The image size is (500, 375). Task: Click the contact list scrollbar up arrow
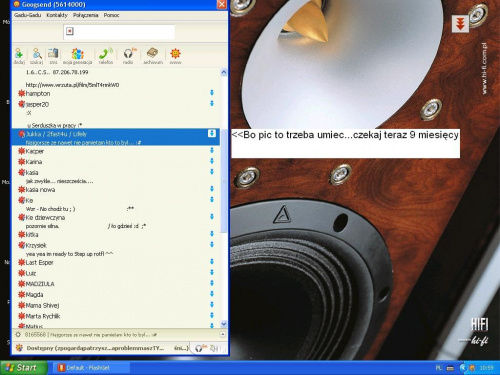point(224,72)
